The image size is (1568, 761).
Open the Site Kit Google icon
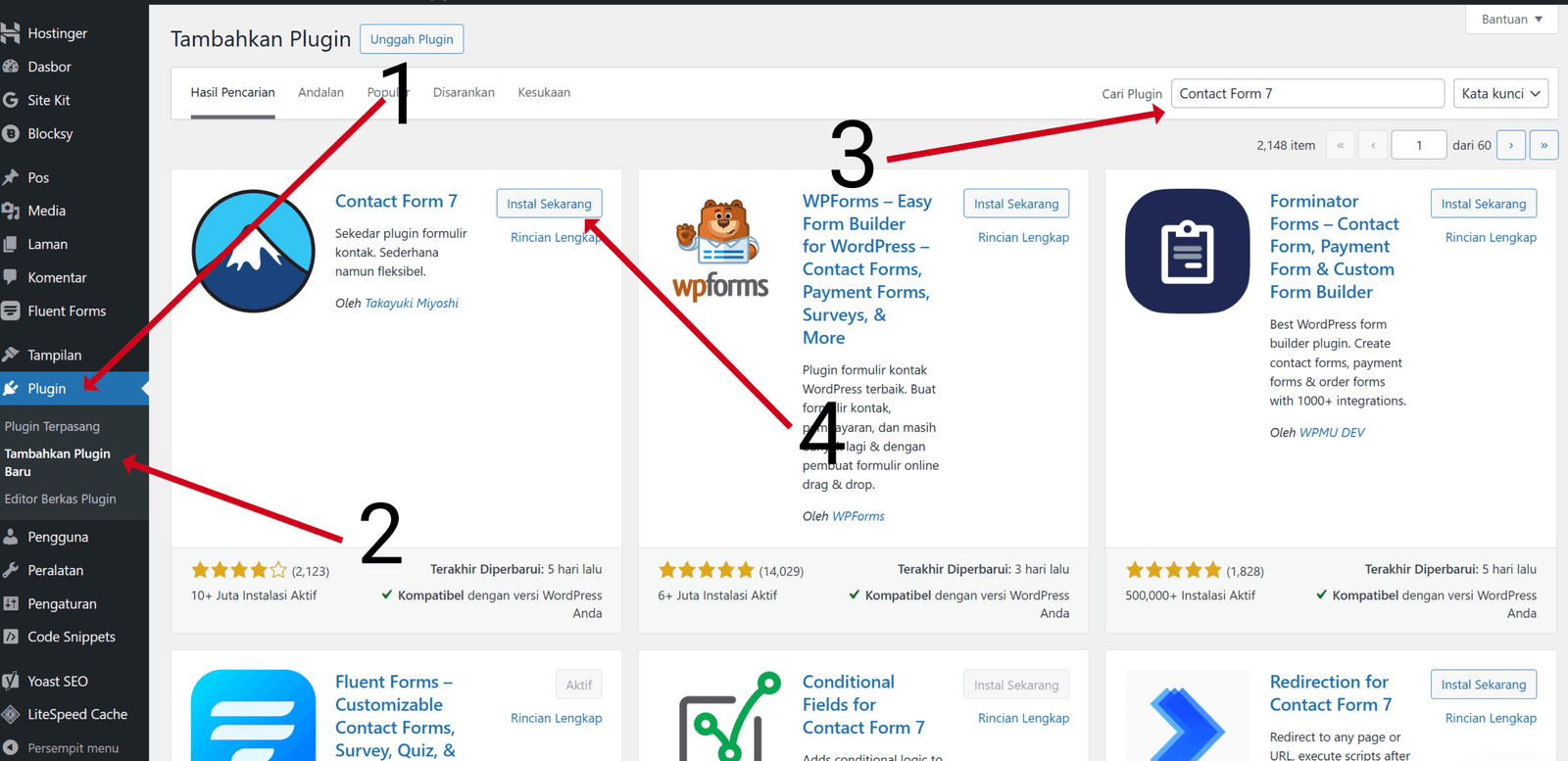(11, 100)
